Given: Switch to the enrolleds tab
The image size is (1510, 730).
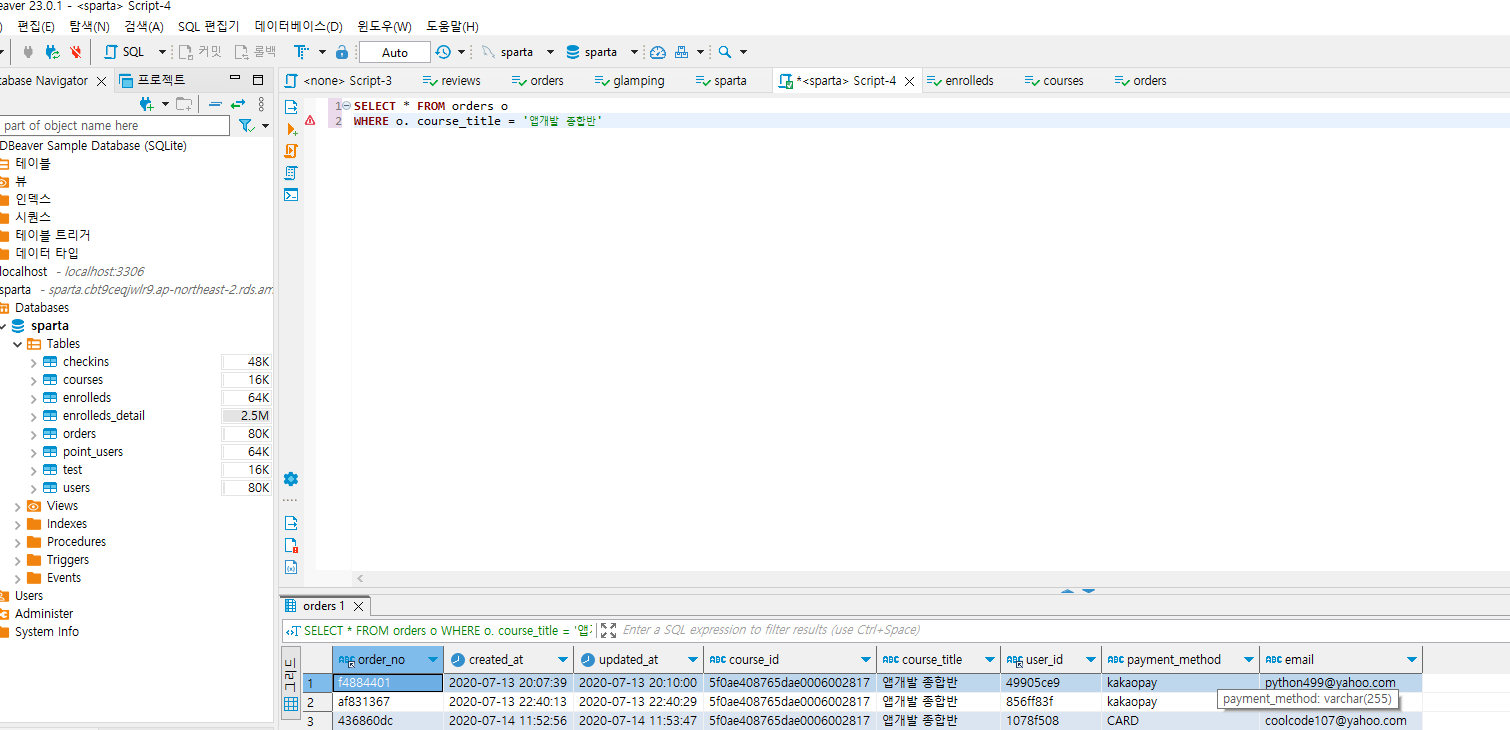Looking at the screenshot, I should click(959, 81).
